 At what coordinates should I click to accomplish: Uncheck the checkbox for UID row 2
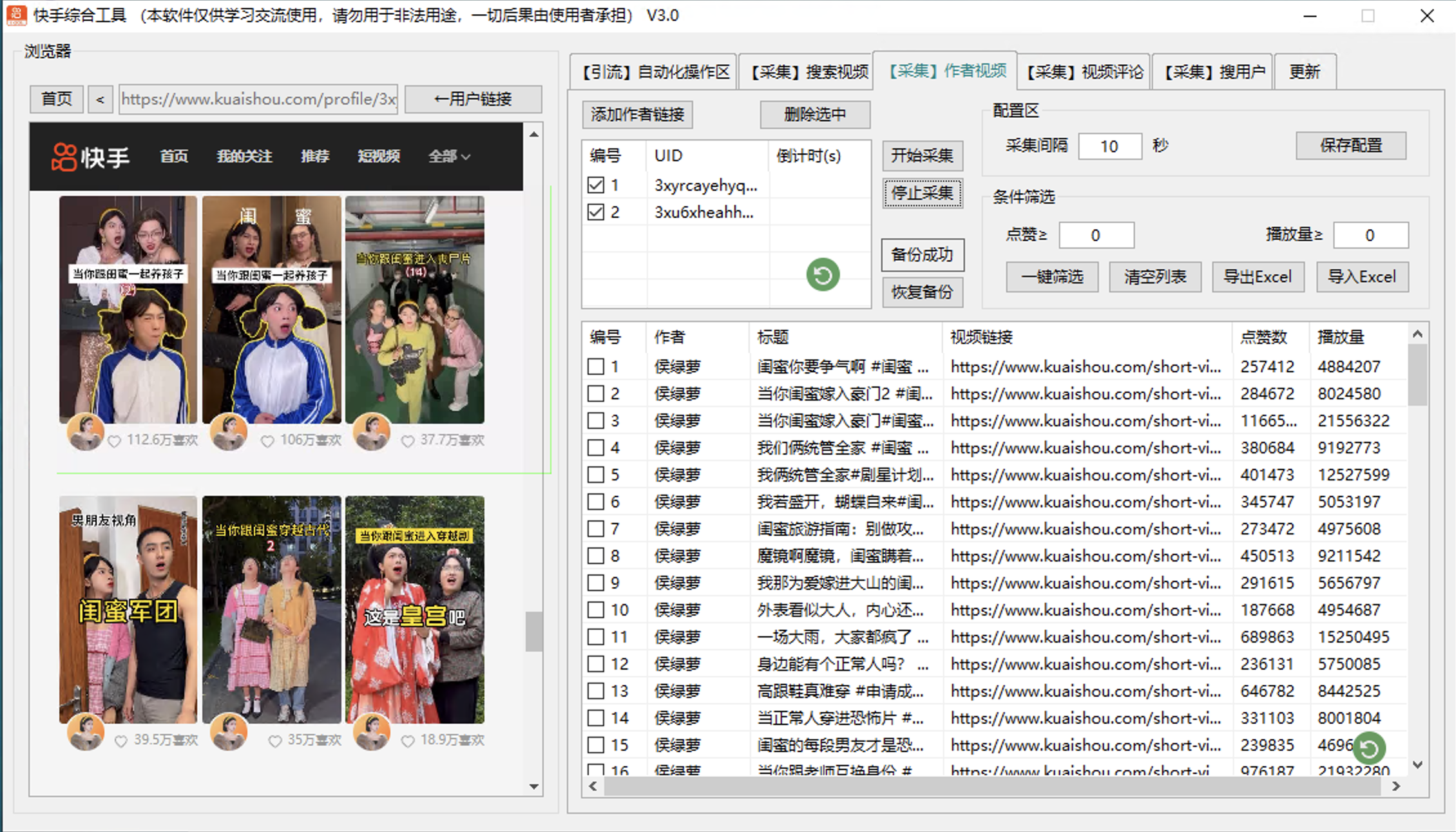tap(595, 211)
